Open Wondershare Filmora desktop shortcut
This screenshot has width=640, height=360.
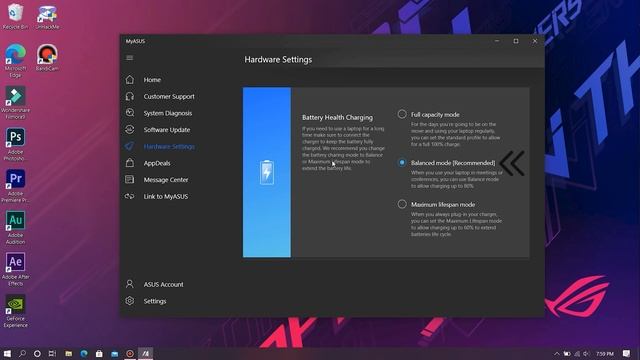16,102
